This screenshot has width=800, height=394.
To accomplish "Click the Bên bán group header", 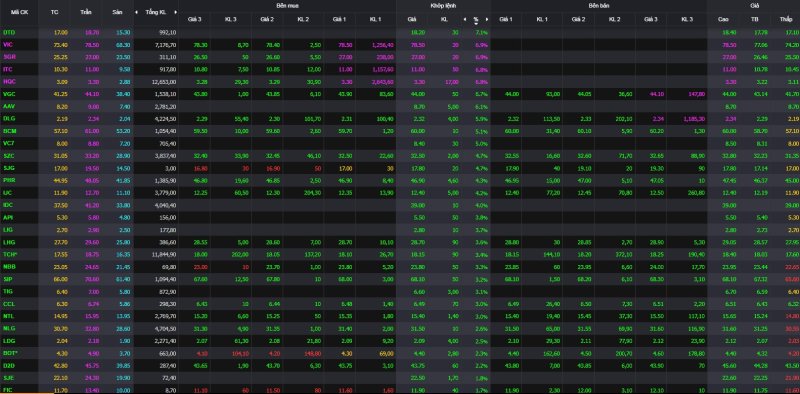I will (x=598, y=6).
